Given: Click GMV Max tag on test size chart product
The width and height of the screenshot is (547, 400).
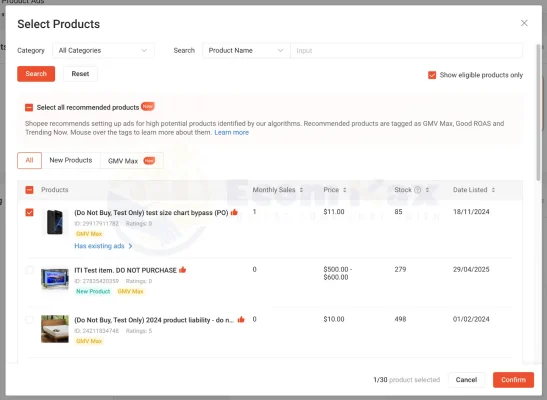Looking at the screenshot, I should [89, 234].
